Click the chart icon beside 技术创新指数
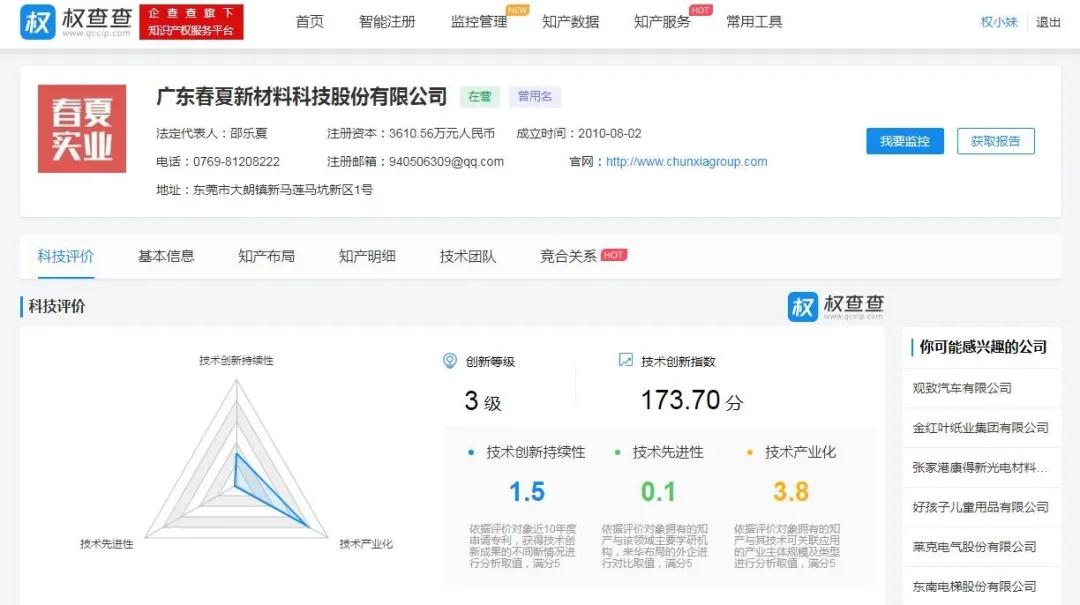1080x605 pixels. click(624, 362)
